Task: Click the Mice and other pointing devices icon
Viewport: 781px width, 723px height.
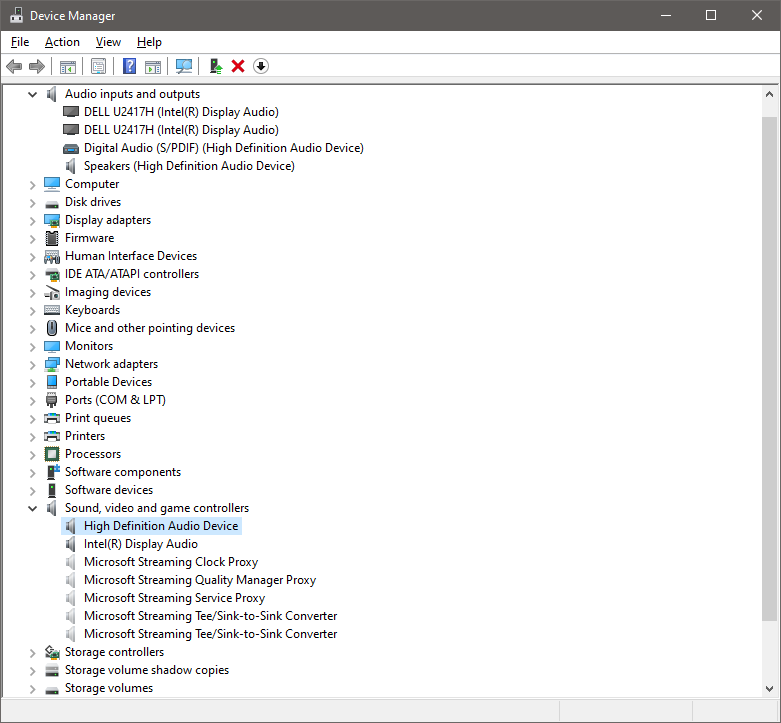Action: (52, 328)
